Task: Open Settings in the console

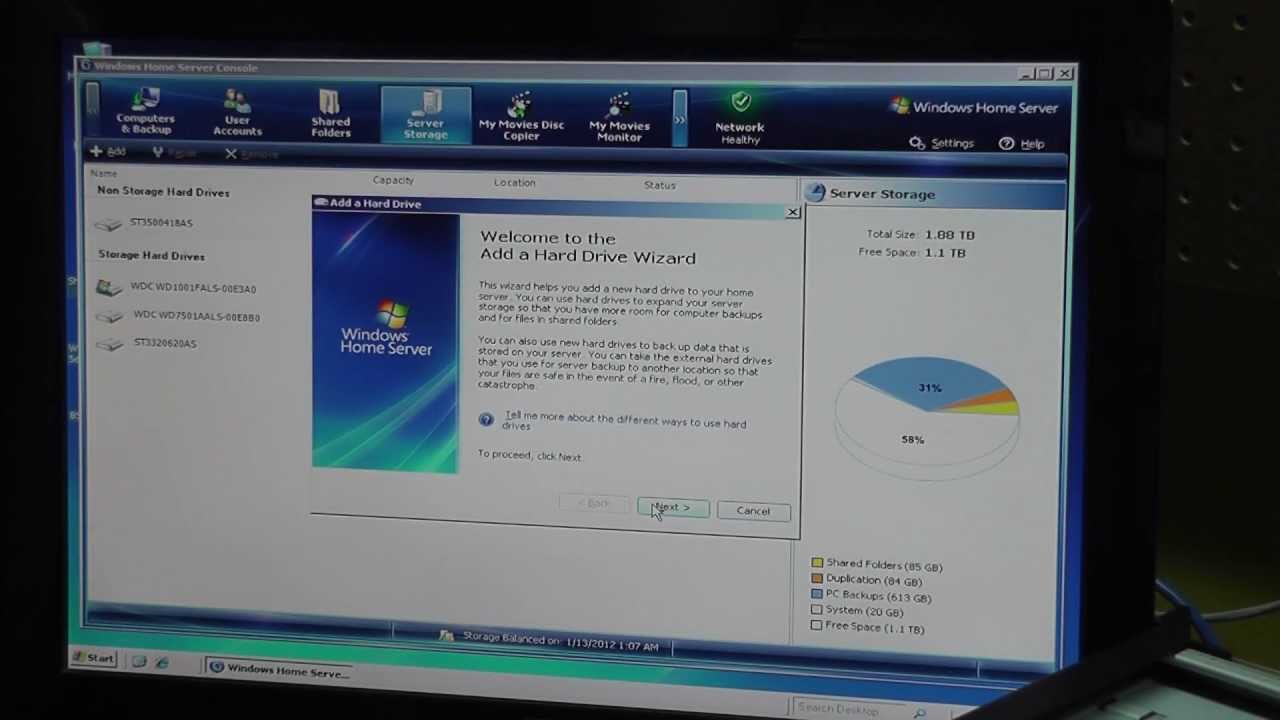Action: click(x=941, y=143)
